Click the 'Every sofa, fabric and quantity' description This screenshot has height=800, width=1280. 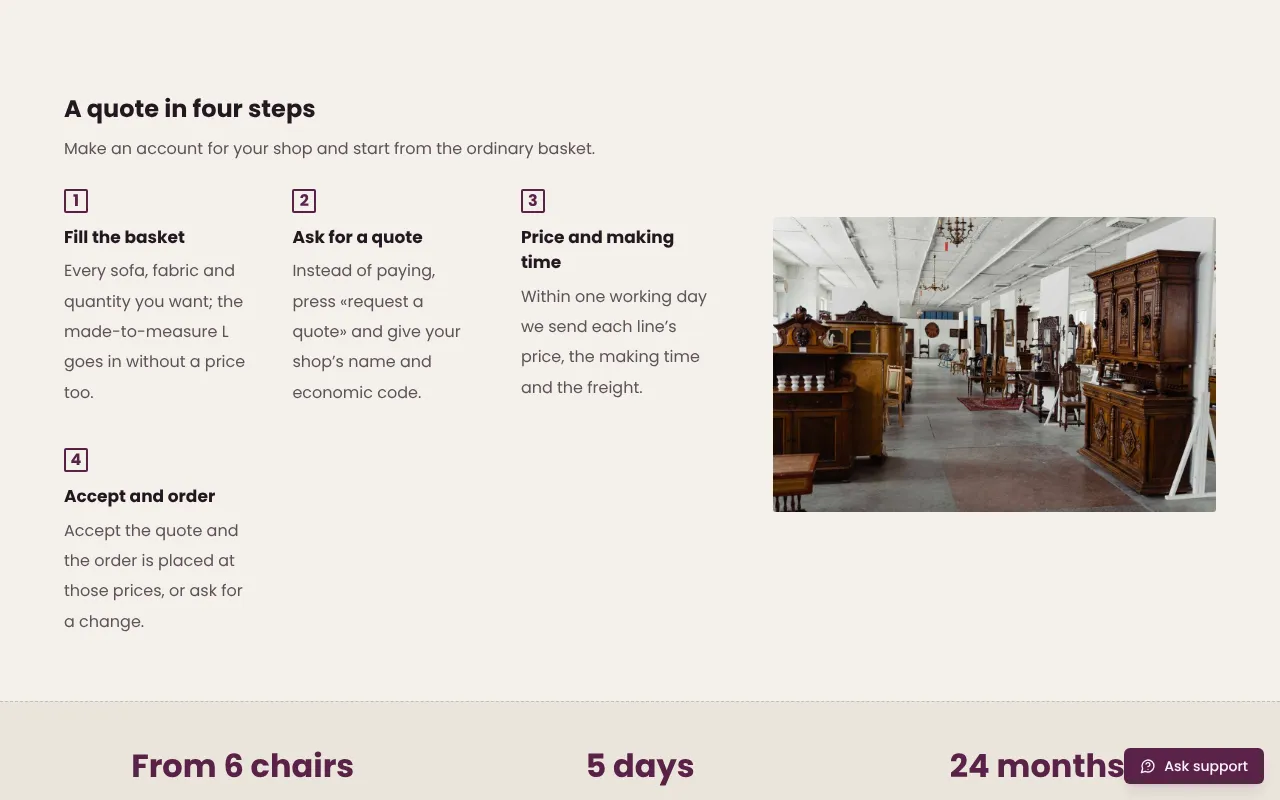pyautogui.click(x=155, y=331)
